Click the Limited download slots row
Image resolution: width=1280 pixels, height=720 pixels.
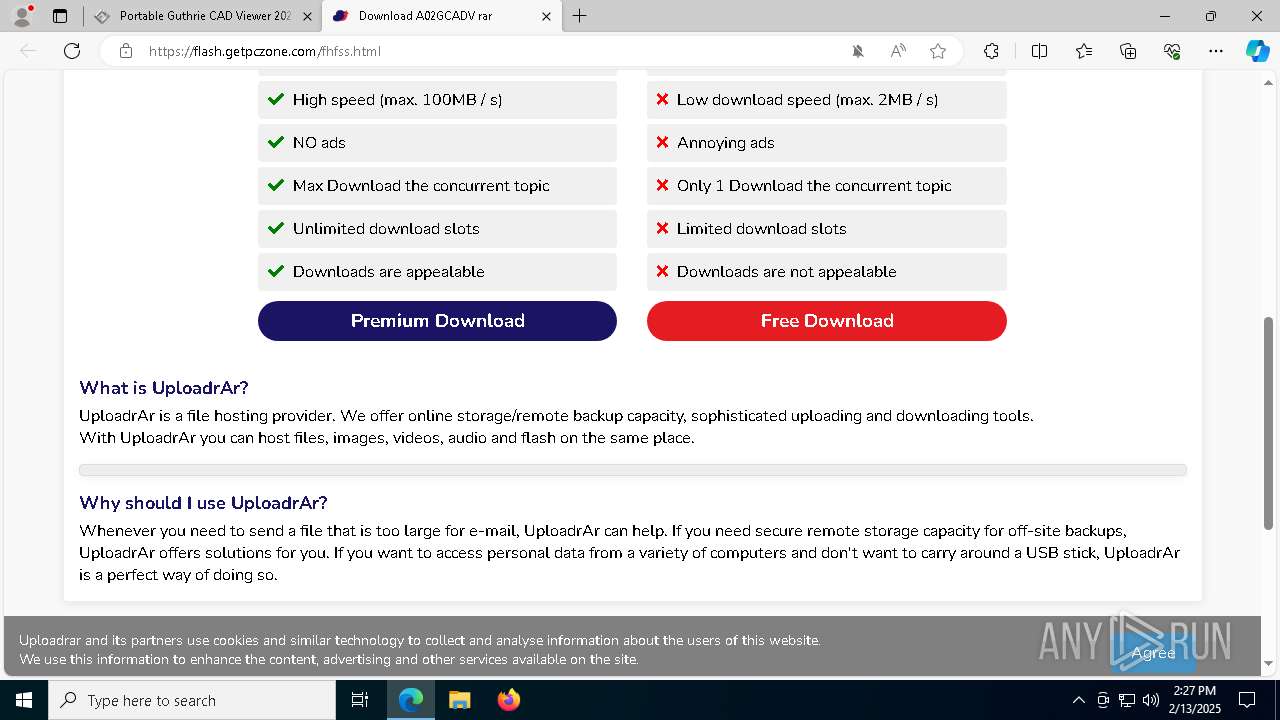[x=827, y=229]
